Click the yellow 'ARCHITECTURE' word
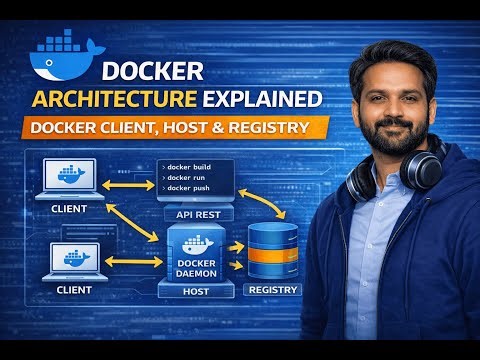The image size is (480, 360). [114, 99]
